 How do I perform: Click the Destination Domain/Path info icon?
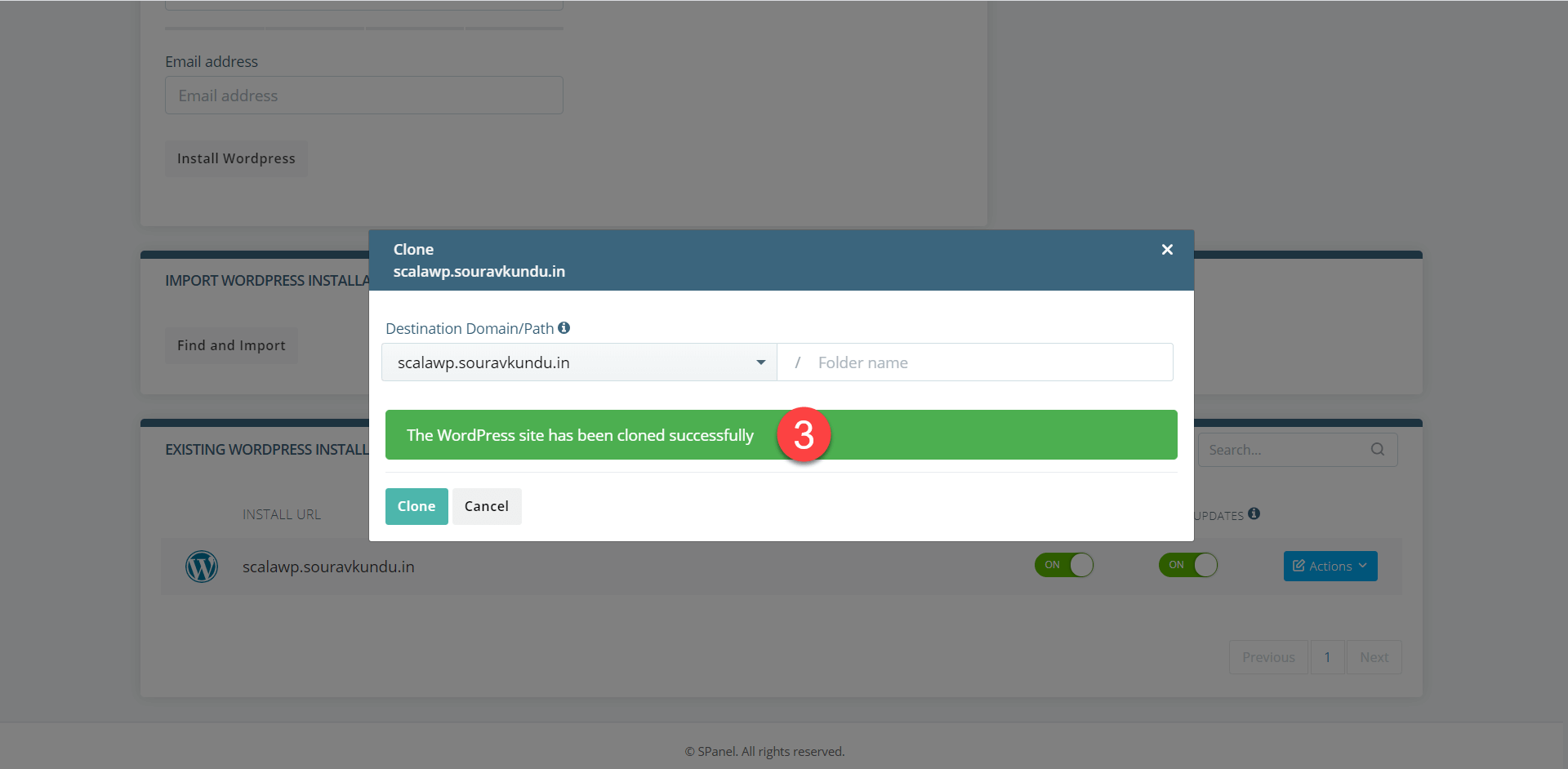[564, 328]
